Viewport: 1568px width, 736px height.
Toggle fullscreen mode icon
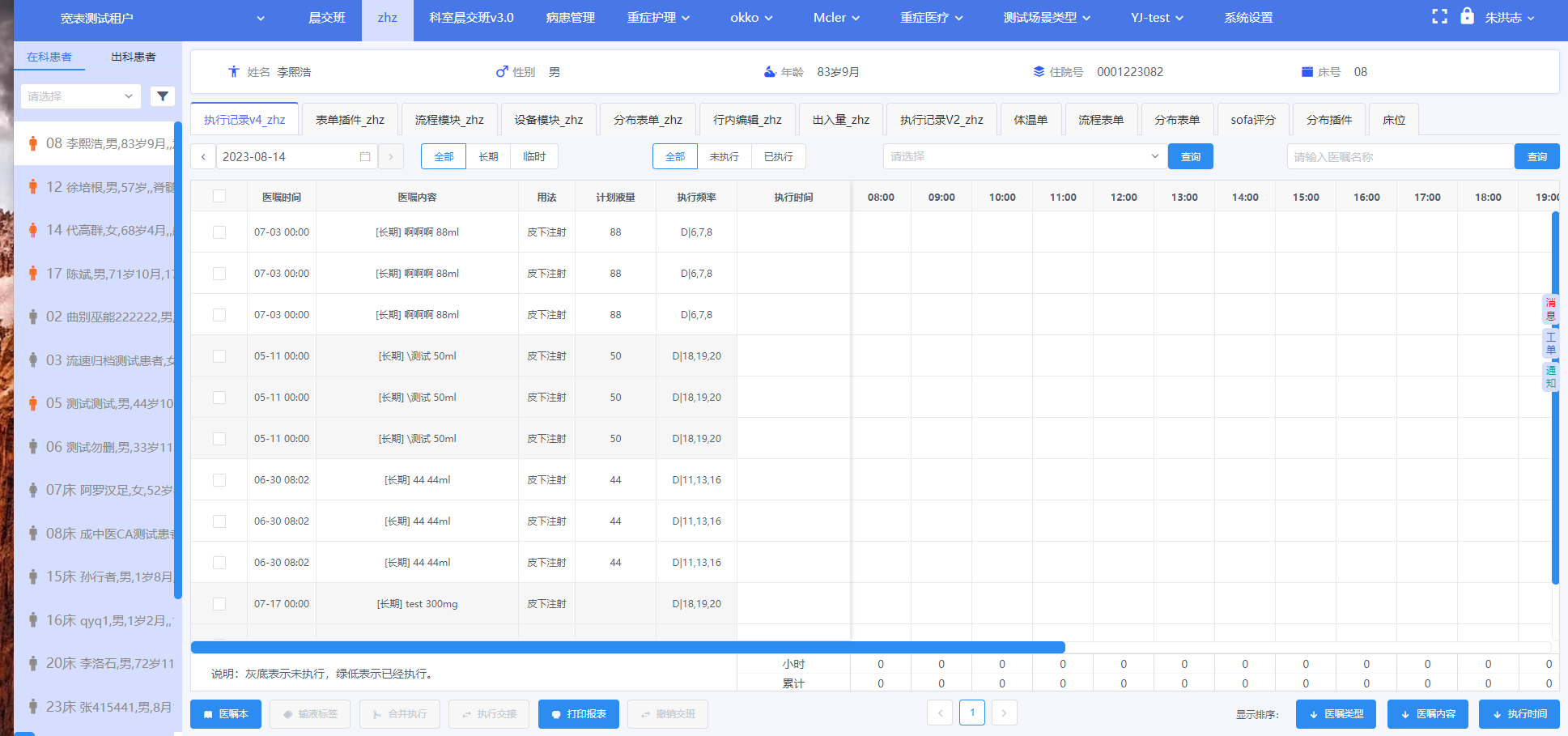point(1439,17)
